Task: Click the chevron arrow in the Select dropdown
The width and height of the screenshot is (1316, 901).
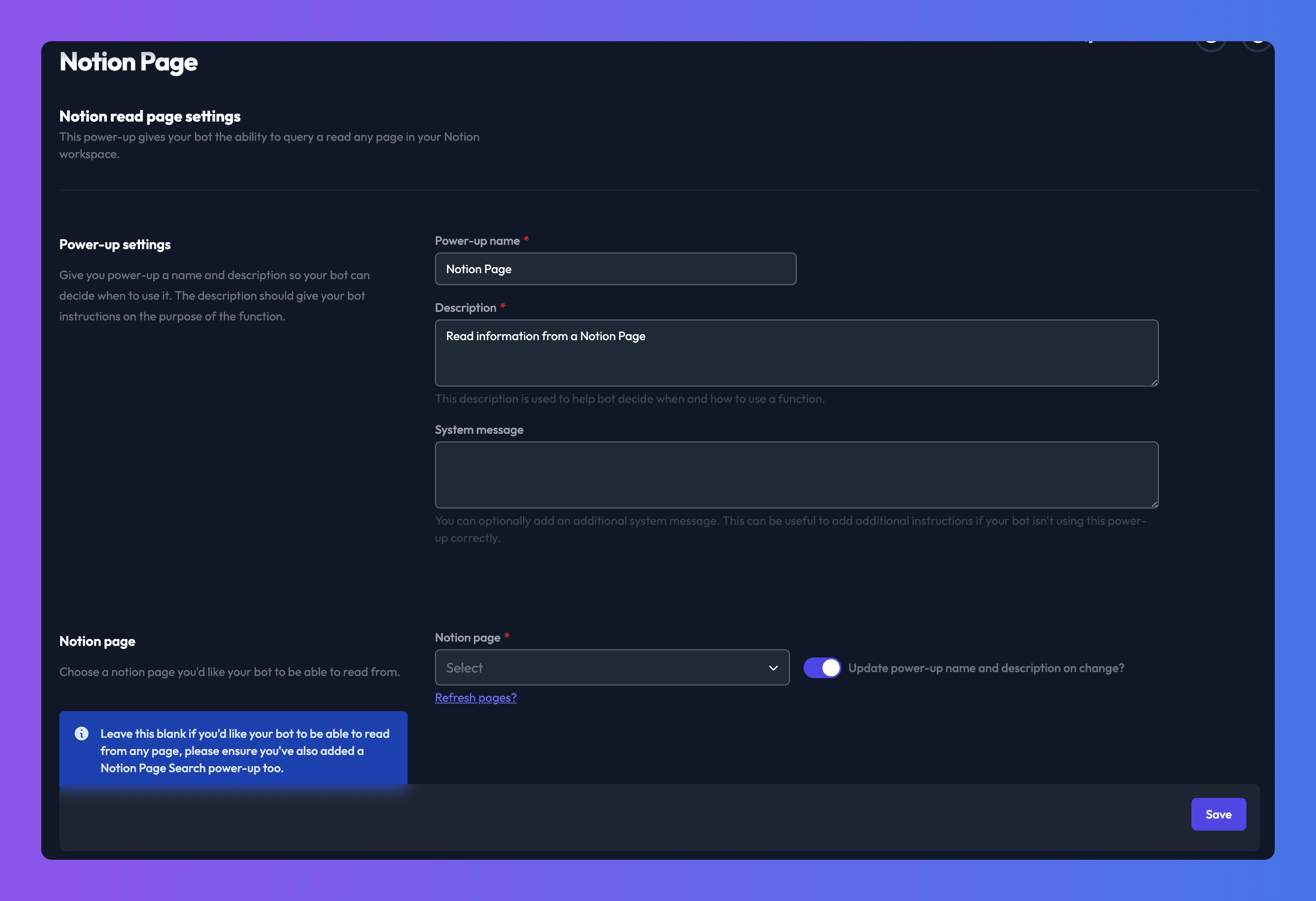Action: pyautogui.click(x=773, y=668)
